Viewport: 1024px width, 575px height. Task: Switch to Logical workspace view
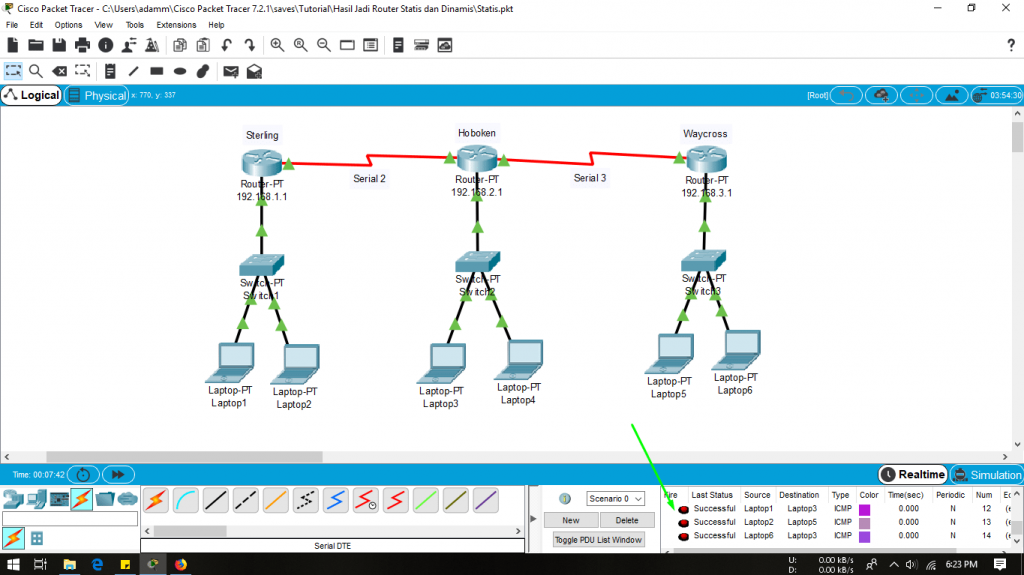(31, 95)
